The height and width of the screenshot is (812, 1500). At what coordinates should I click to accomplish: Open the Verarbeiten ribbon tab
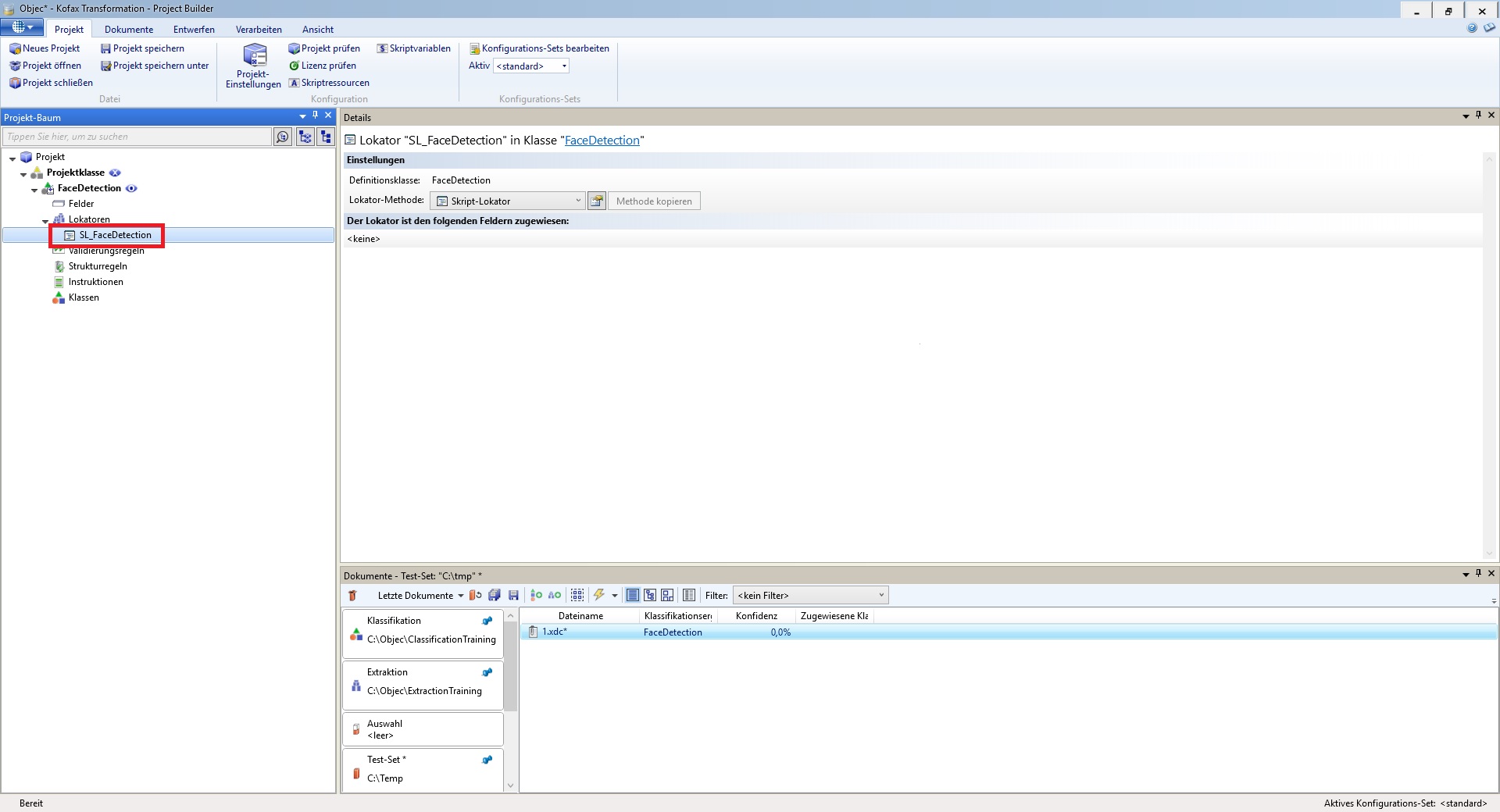[259, 30]
